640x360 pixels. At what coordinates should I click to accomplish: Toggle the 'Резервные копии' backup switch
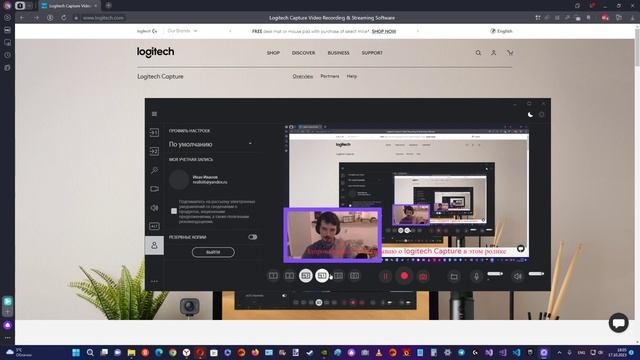[x=252, y=237]
